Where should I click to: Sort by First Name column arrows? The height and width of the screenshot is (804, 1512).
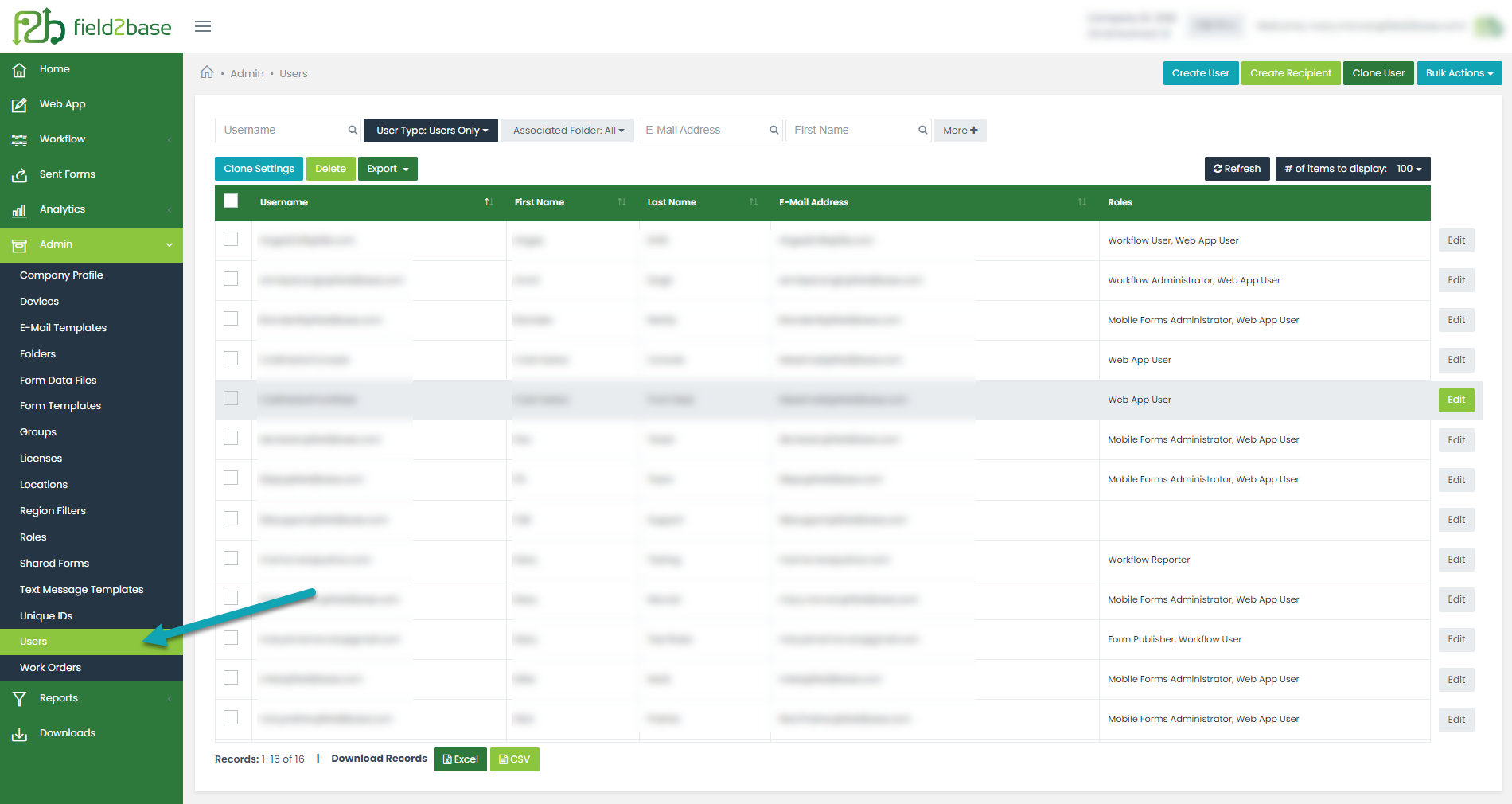[622, 202]
